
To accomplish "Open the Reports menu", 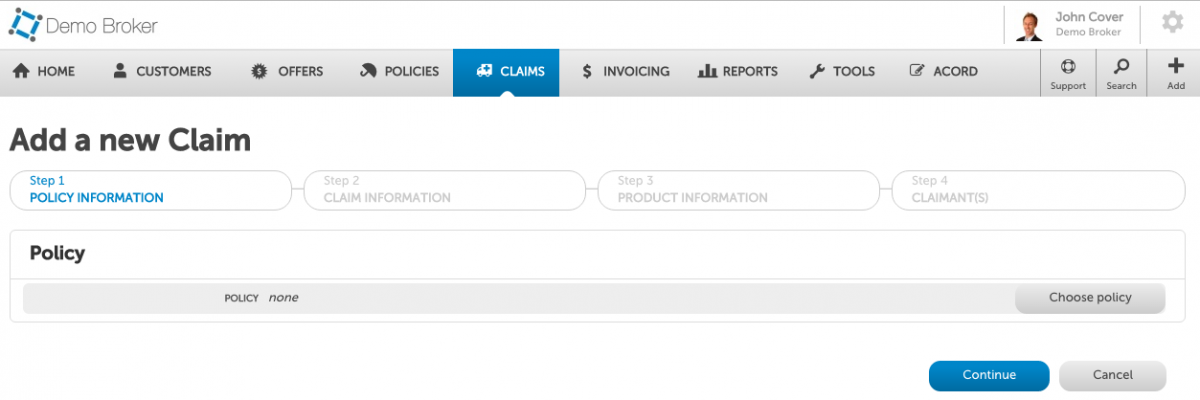I will [737, 72].
